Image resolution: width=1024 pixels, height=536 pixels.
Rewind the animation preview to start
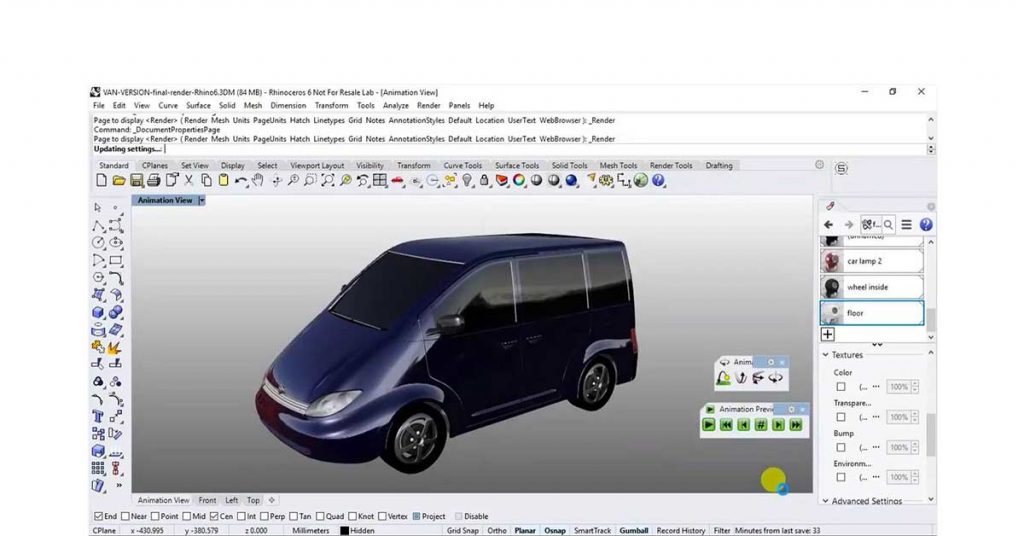[726, 425]
